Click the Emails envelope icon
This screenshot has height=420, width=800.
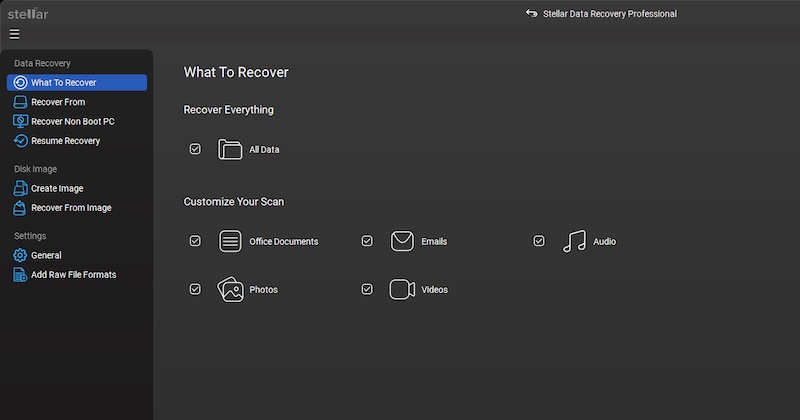click(402, 241)
